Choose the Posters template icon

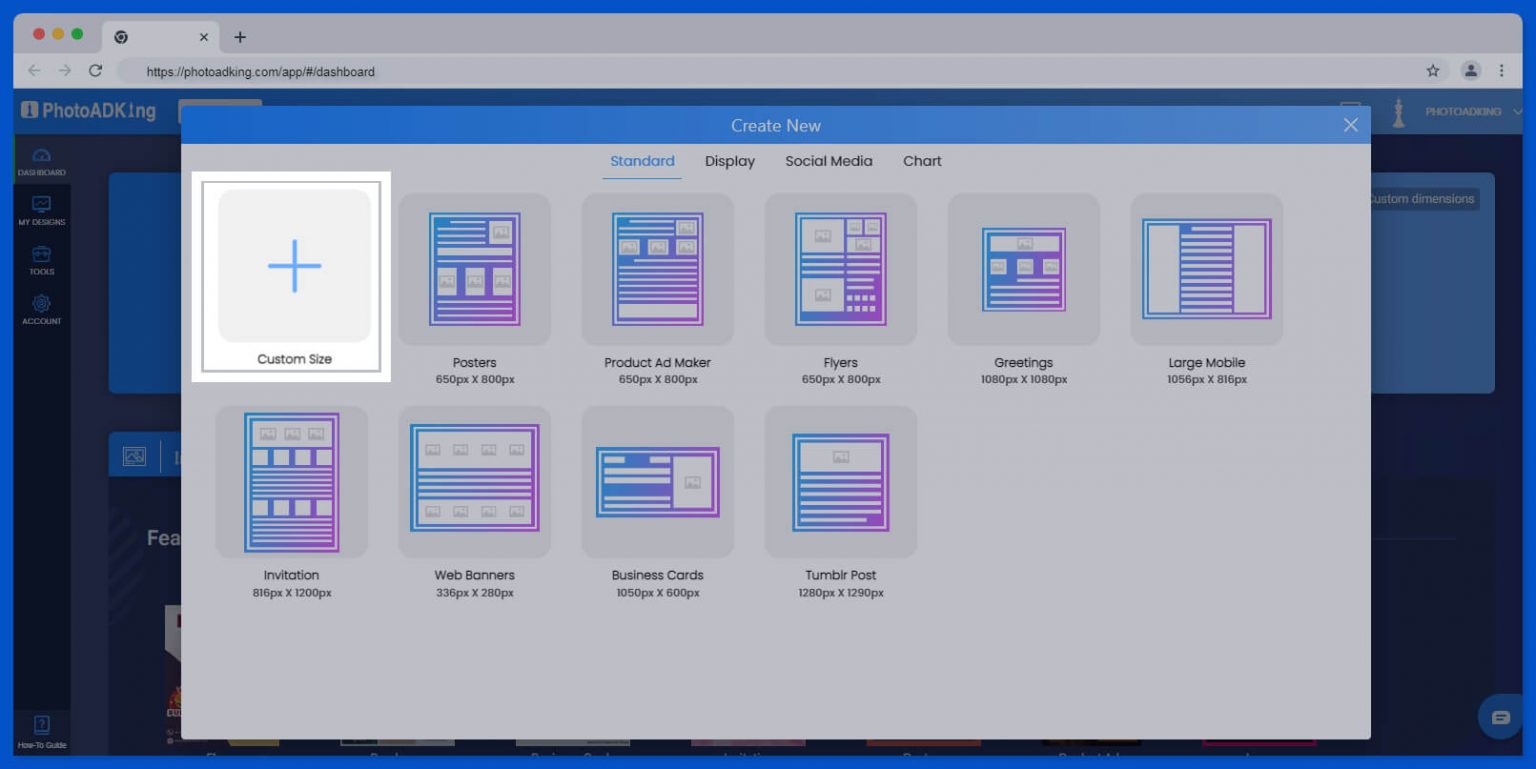click(x=474, y=269)
